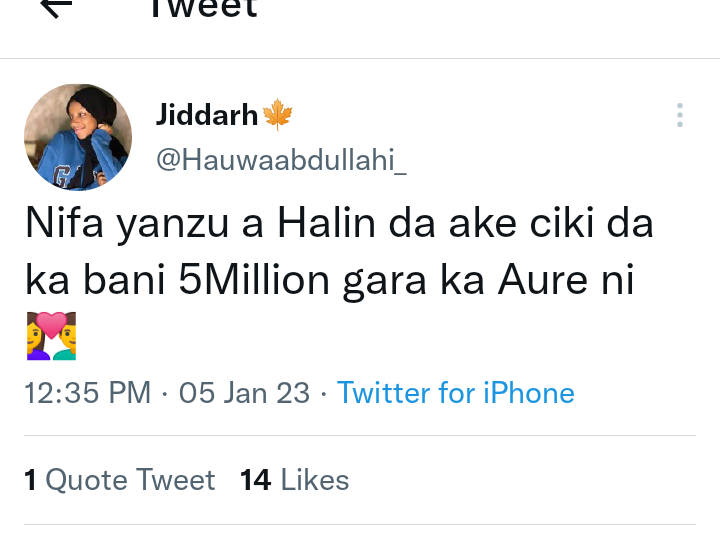Click the 12:35 PM timestamp

point(88,393)
